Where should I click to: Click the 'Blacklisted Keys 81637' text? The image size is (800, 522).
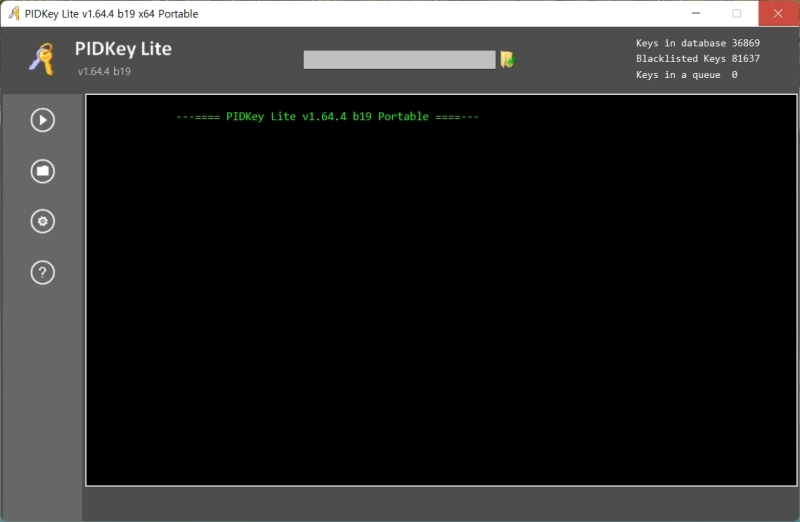[697, 59]
